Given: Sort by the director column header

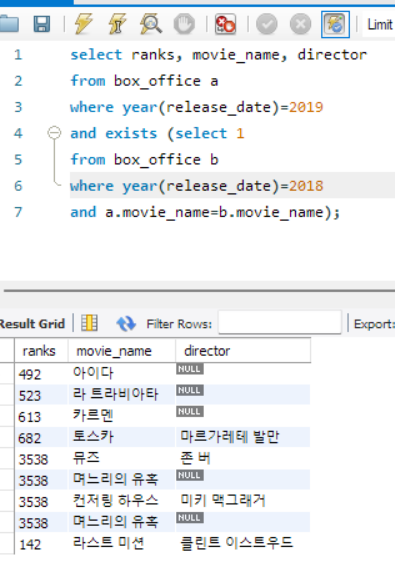Looking at the screenshot, I should click(x=243, y=351).
